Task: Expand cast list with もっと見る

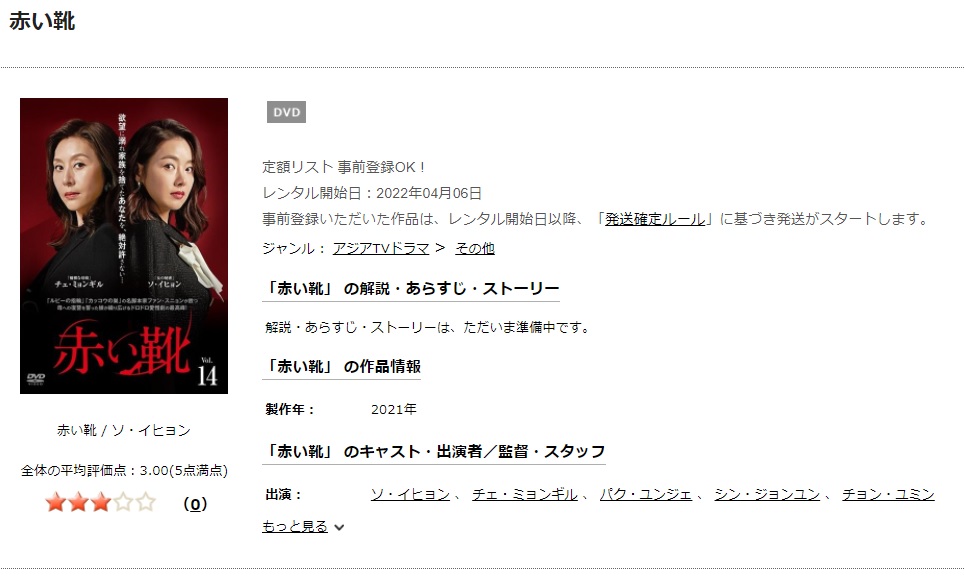Action: 295,527
